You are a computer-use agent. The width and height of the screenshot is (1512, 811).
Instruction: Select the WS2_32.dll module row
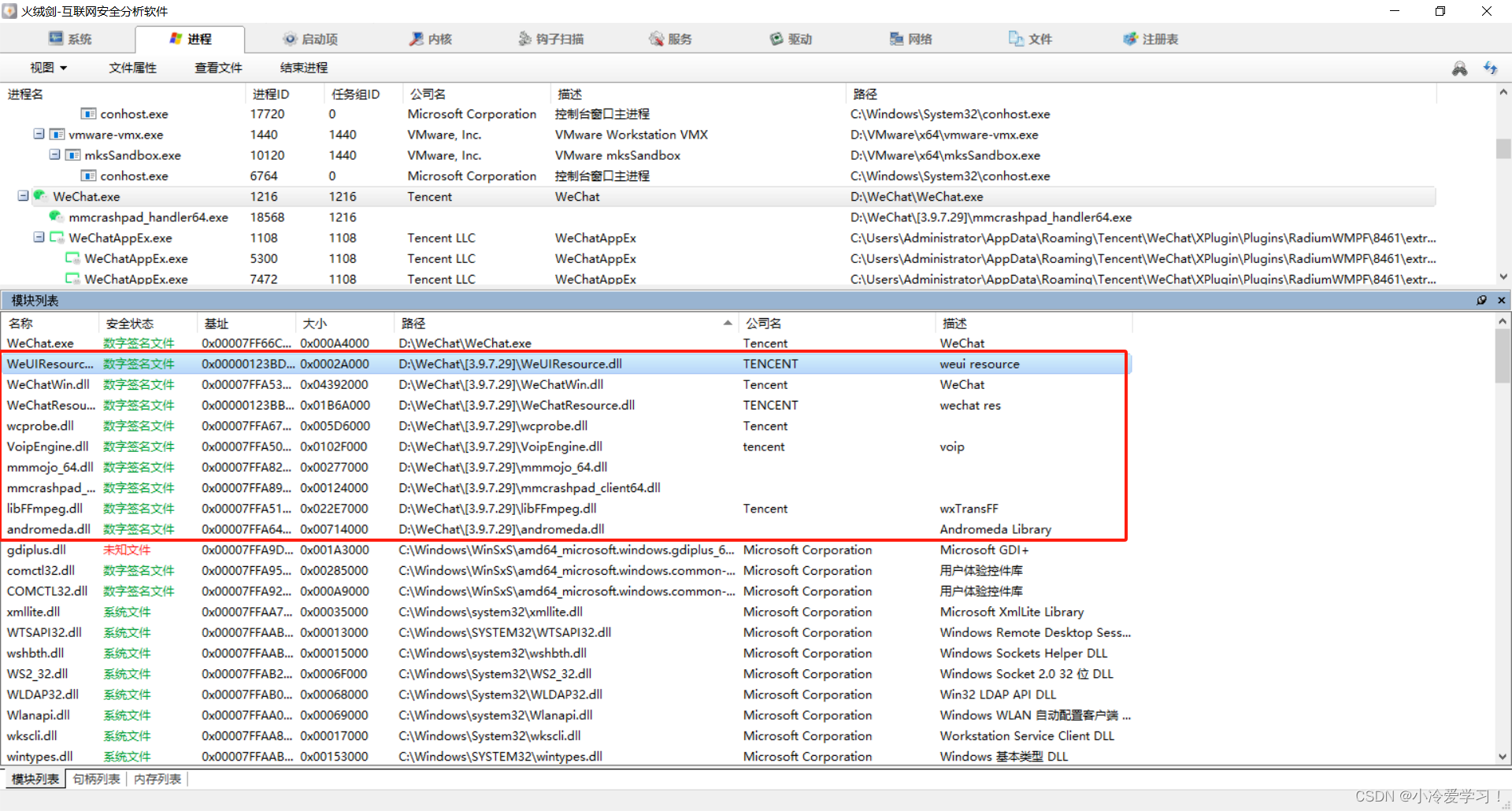[566, 674]
